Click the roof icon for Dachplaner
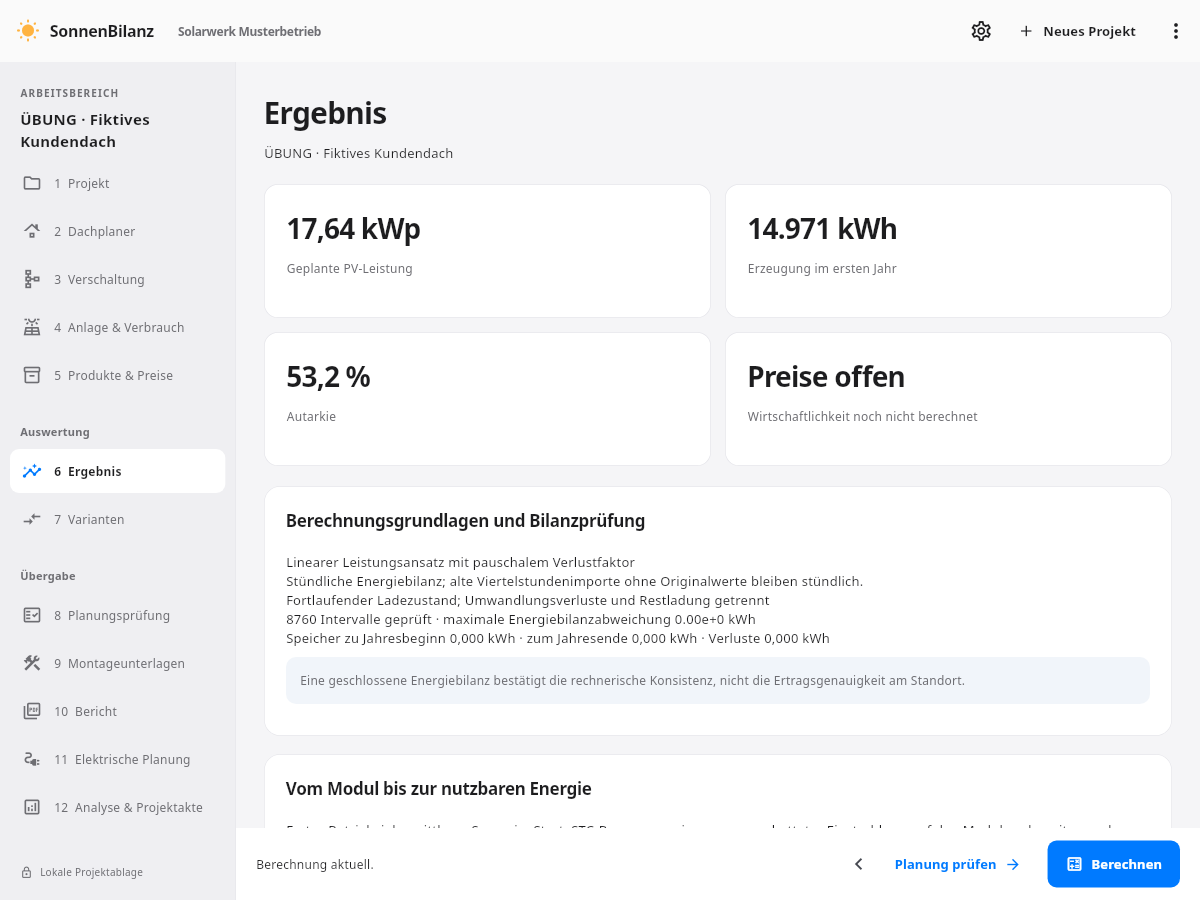Viewport: 1200px width, 900px height. pyautogui.click(x=32, y=231)
